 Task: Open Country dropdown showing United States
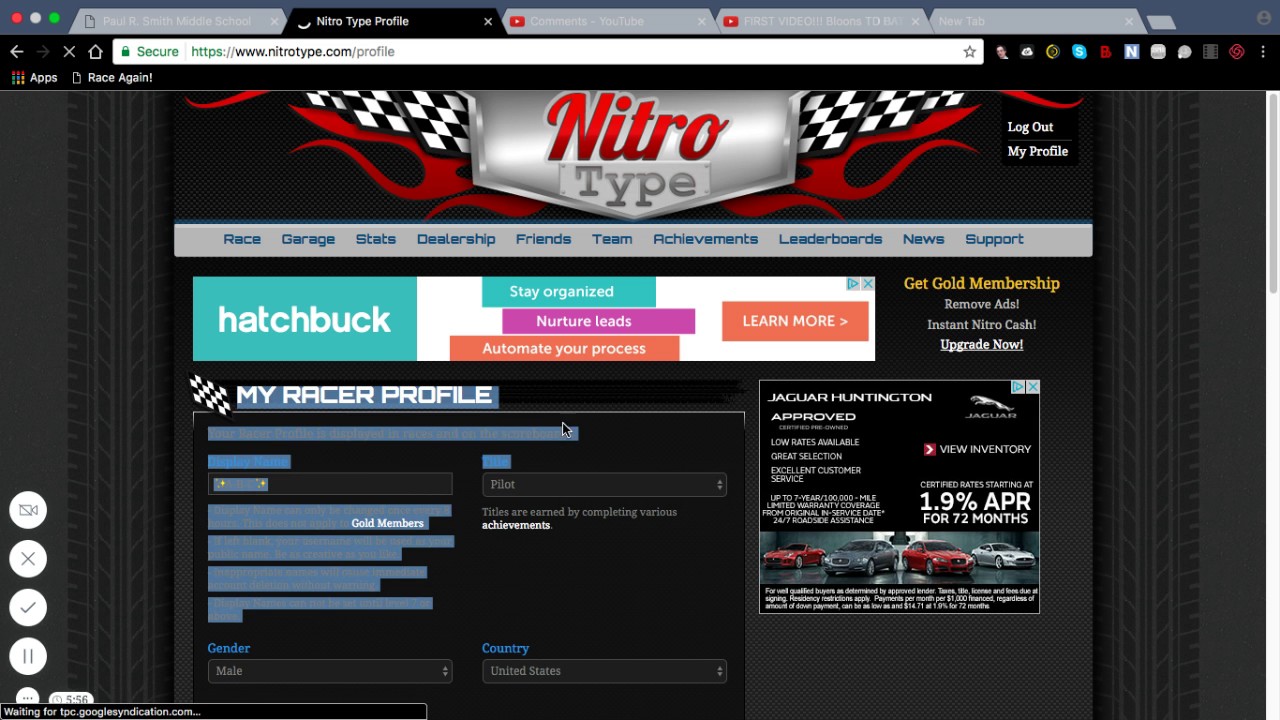click(604, 671)
